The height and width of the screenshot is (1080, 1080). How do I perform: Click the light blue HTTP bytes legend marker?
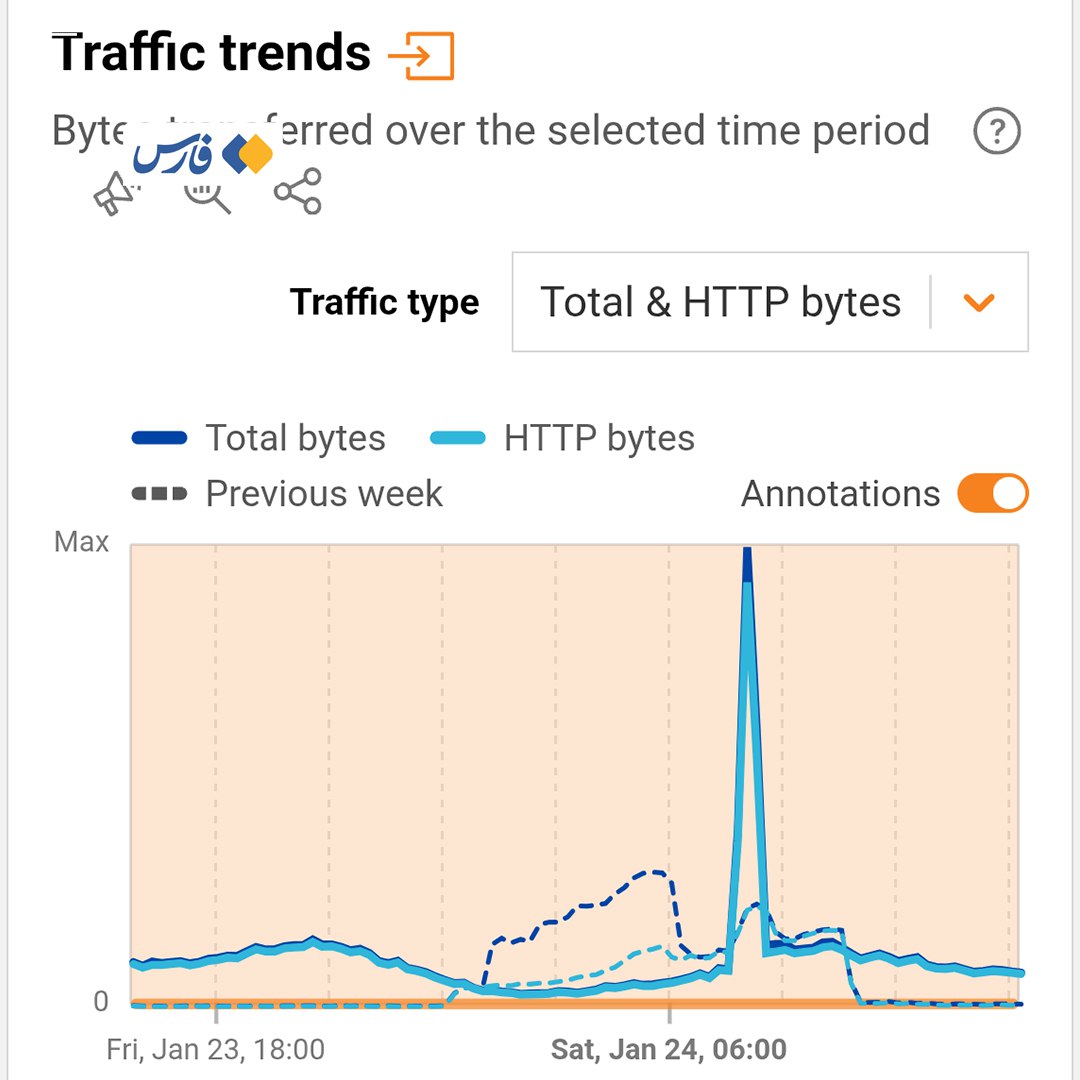coord(457,438)
